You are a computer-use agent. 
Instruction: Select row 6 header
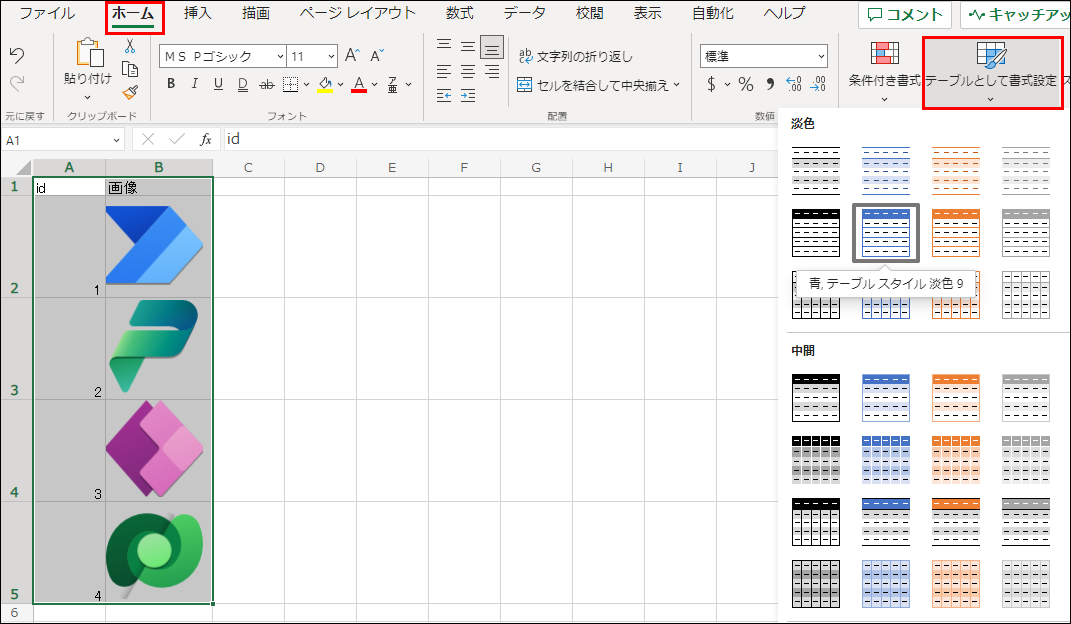(15, 612)
